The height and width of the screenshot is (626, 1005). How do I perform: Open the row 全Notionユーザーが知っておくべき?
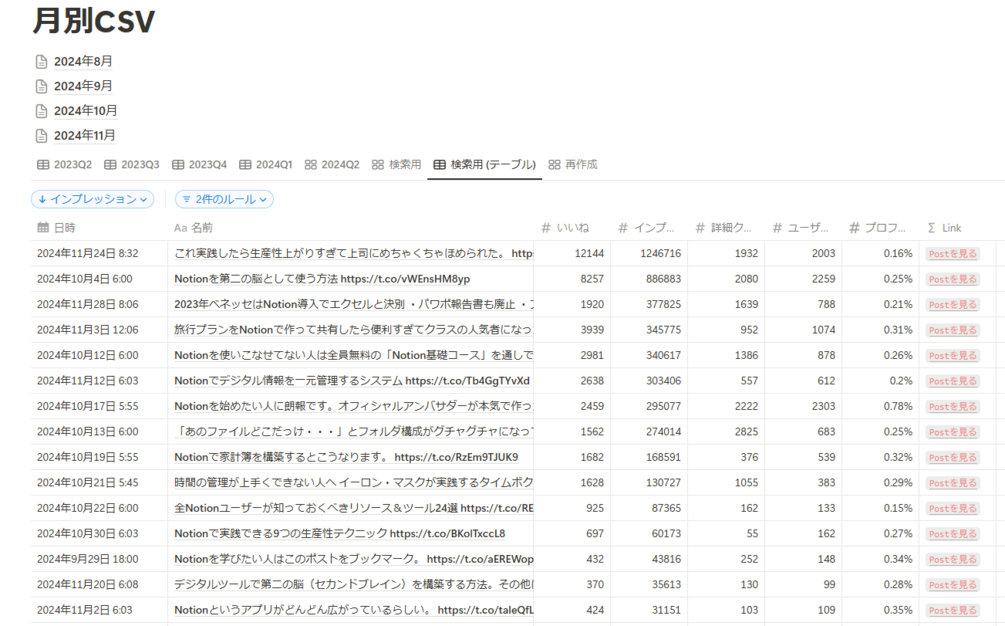(x=353, y=509)
